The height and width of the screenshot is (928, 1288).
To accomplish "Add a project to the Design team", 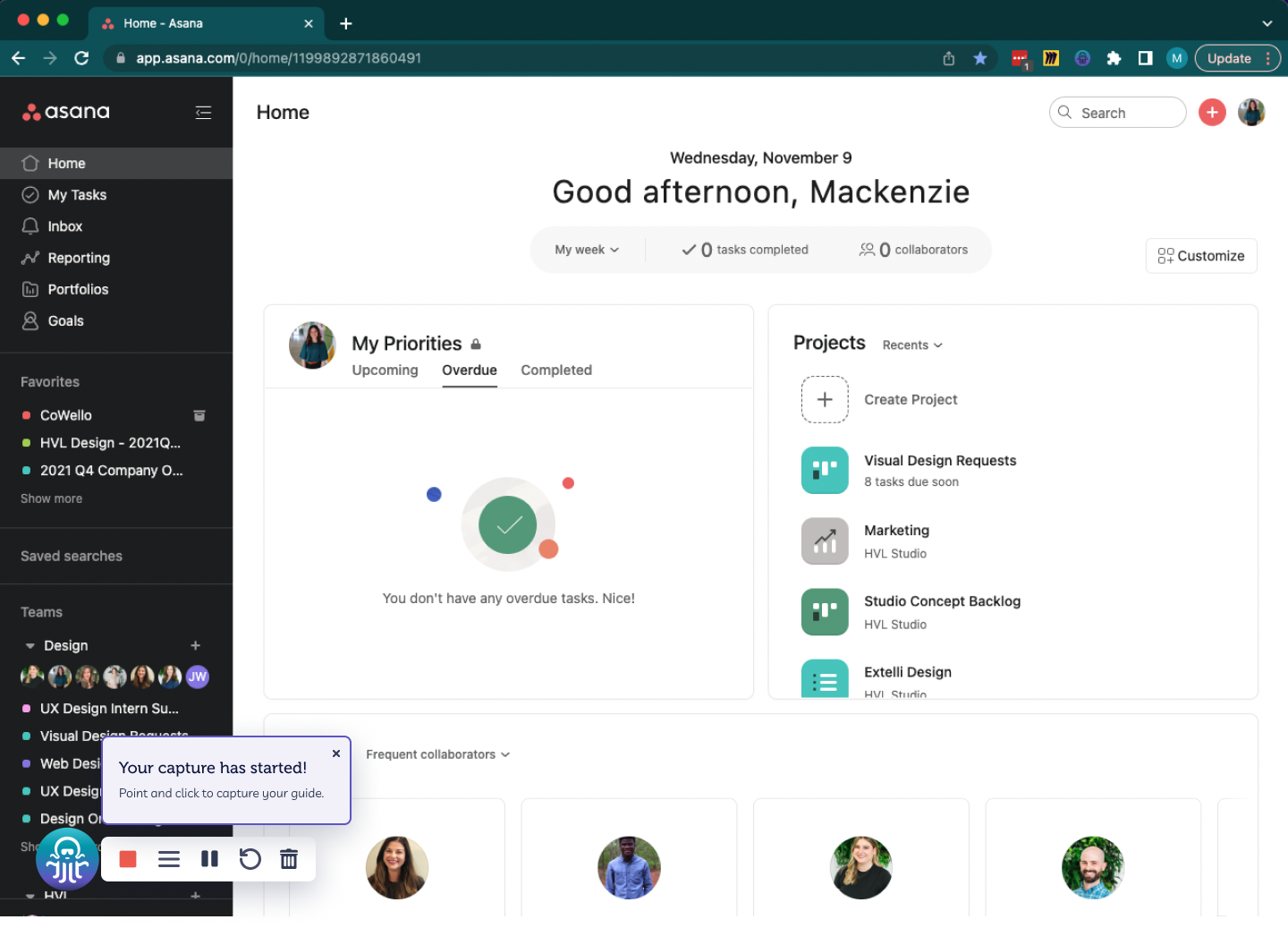I will [x=196, y=645].
